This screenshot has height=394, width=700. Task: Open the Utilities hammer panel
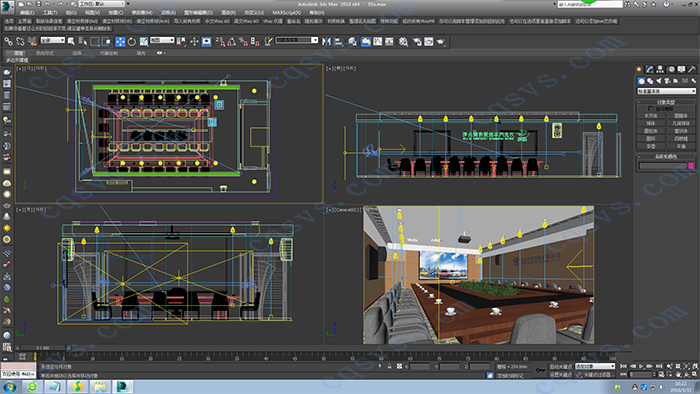[692, 69]
